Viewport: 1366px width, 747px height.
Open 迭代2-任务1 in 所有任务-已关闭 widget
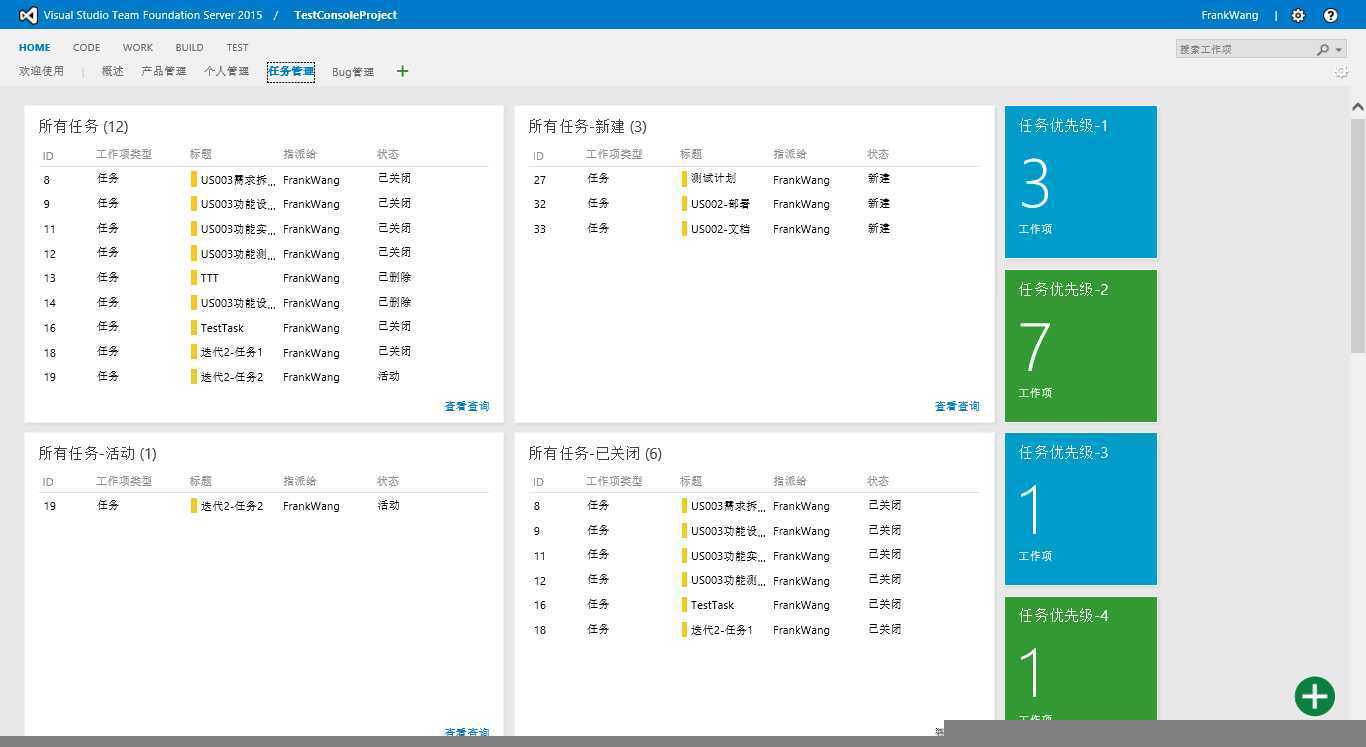click(x=722, y=630)
